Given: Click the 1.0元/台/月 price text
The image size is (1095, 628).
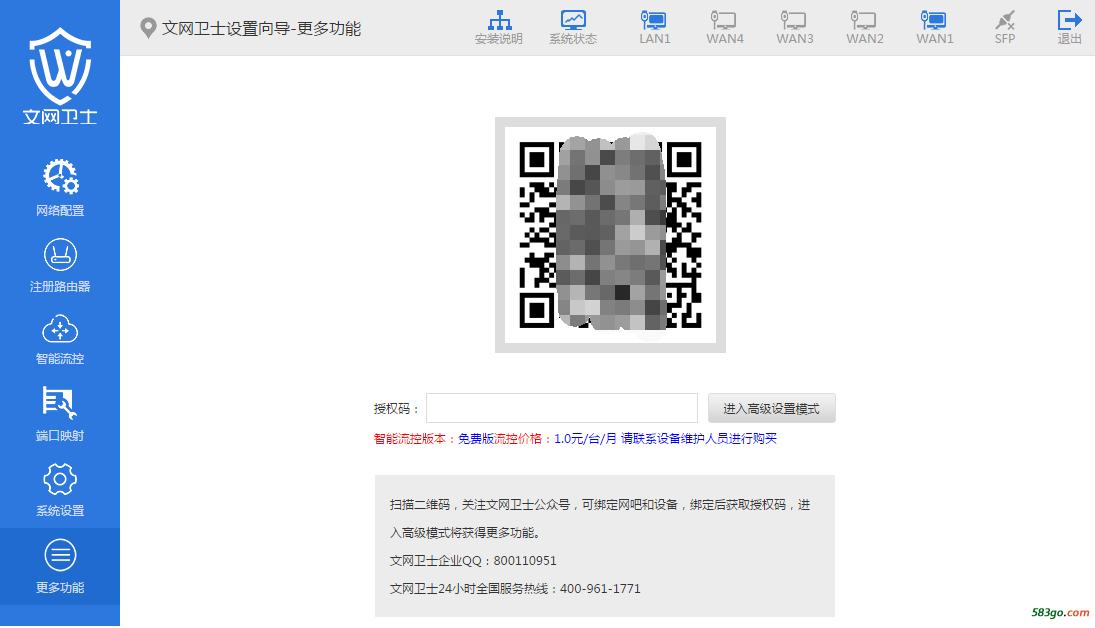Looking at the screenshot, I should [x=585, y=439].
